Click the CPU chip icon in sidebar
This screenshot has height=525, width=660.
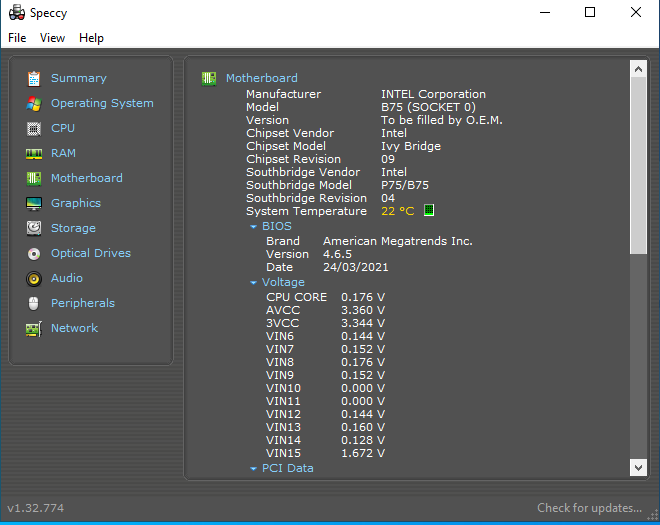pyautogui.click(x=34, y=128)
